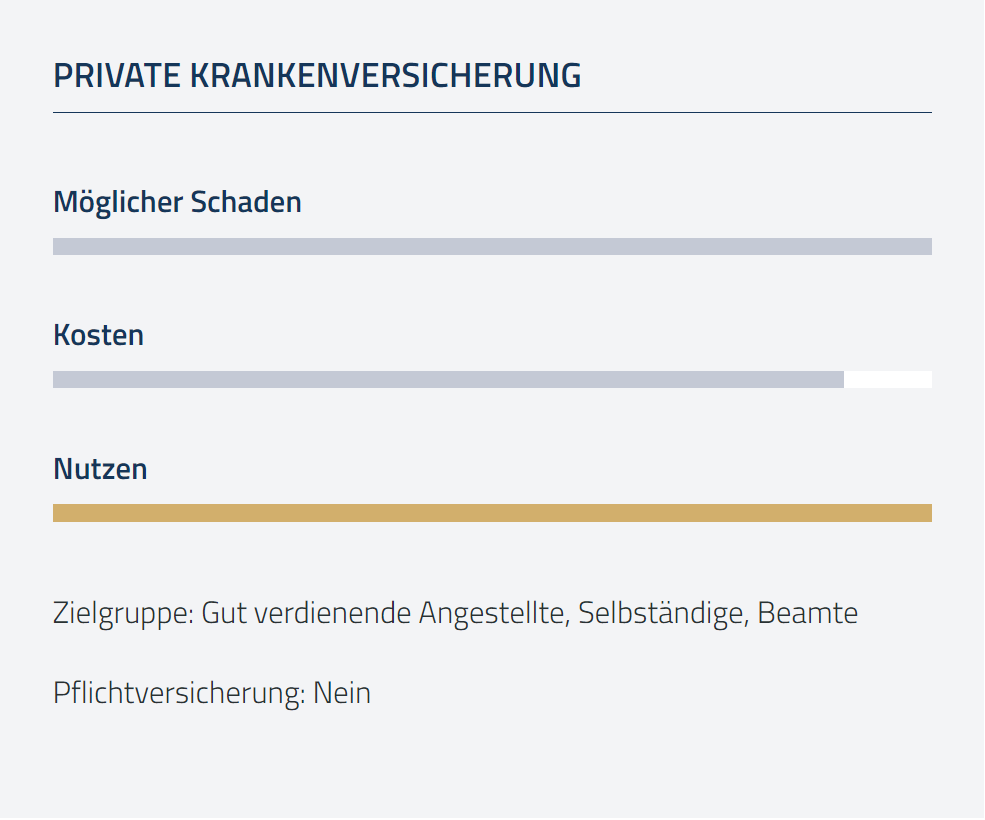Click the Nutzen label

pyautogui.click(x=101, y=469)
